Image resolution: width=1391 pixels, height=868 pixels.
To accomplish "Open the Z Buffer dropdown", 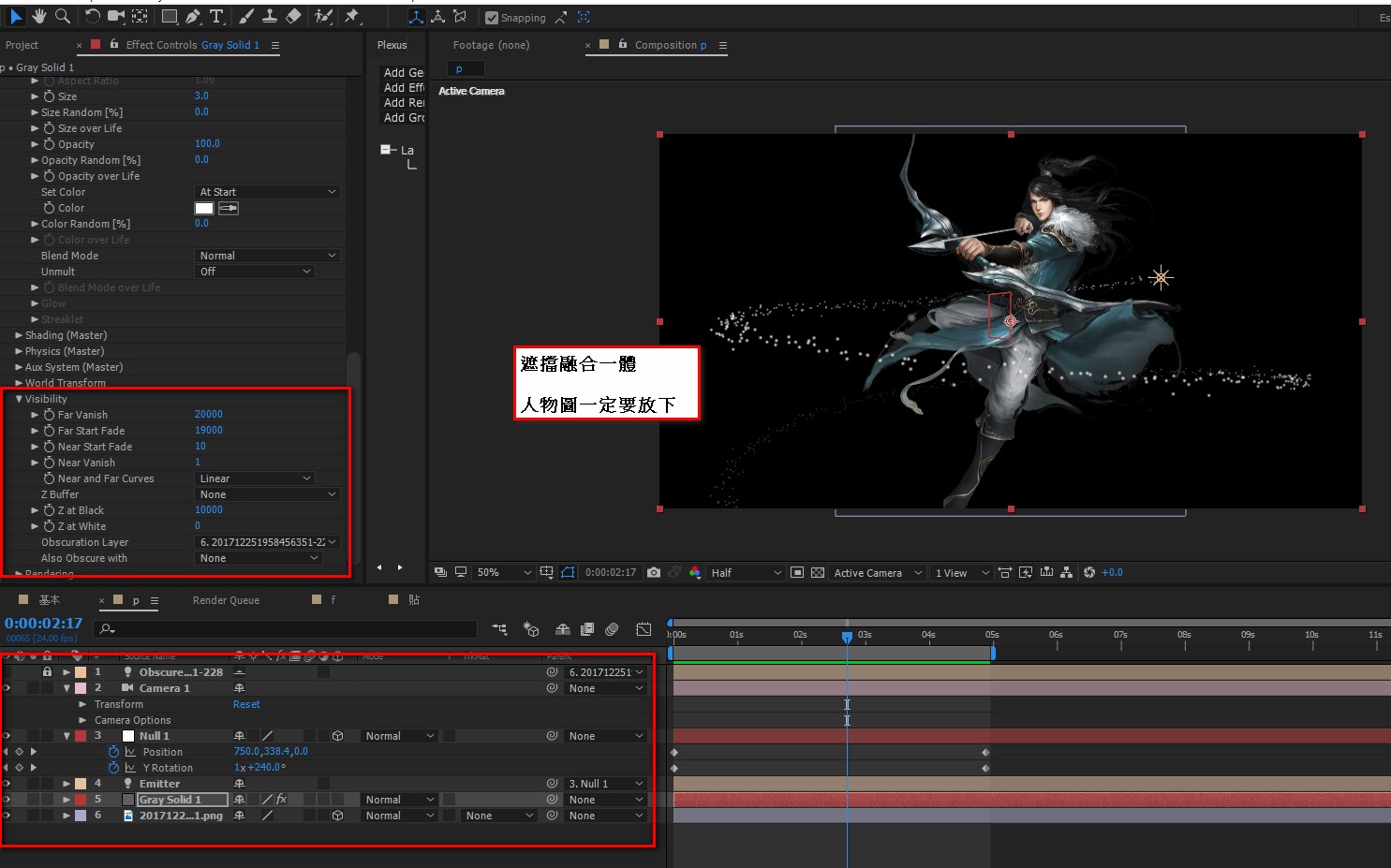I will [x=267, y=494].
